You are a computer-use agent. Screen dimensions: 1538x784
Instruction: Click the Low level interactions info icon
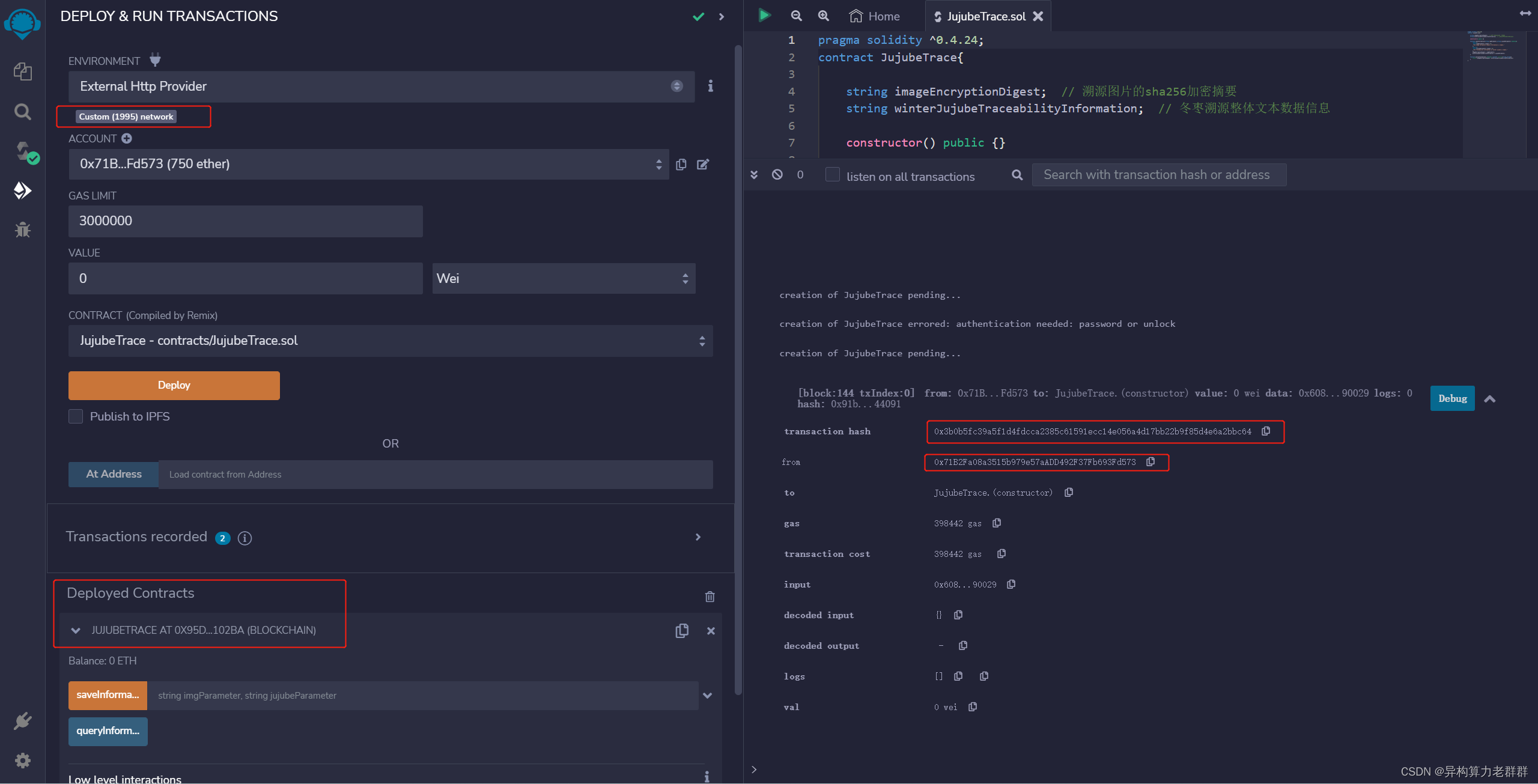707,777
